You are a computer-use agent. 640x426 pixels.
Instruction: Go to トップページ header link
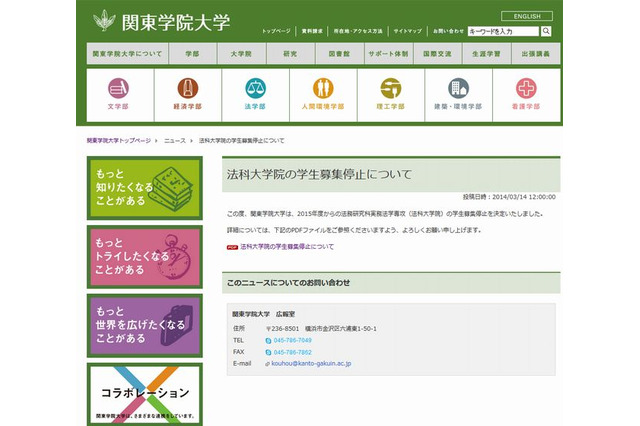point(276,31)
